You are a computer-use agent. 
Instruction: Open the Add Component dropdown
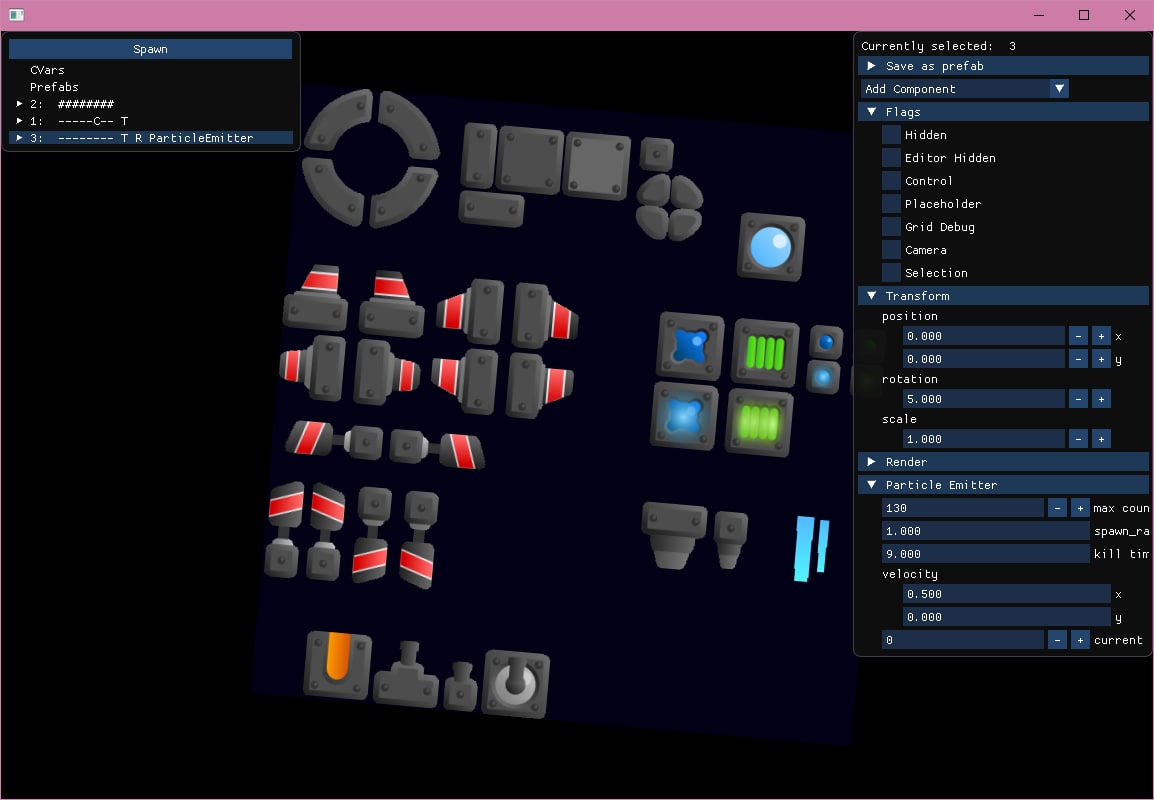pos(964,89)
